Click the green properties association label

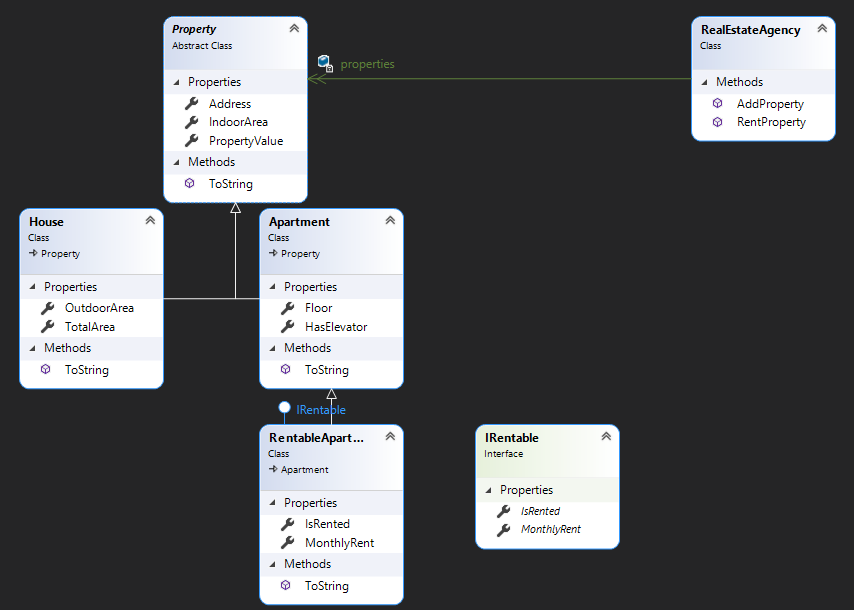pyautogui.click(x=367, y=64)
